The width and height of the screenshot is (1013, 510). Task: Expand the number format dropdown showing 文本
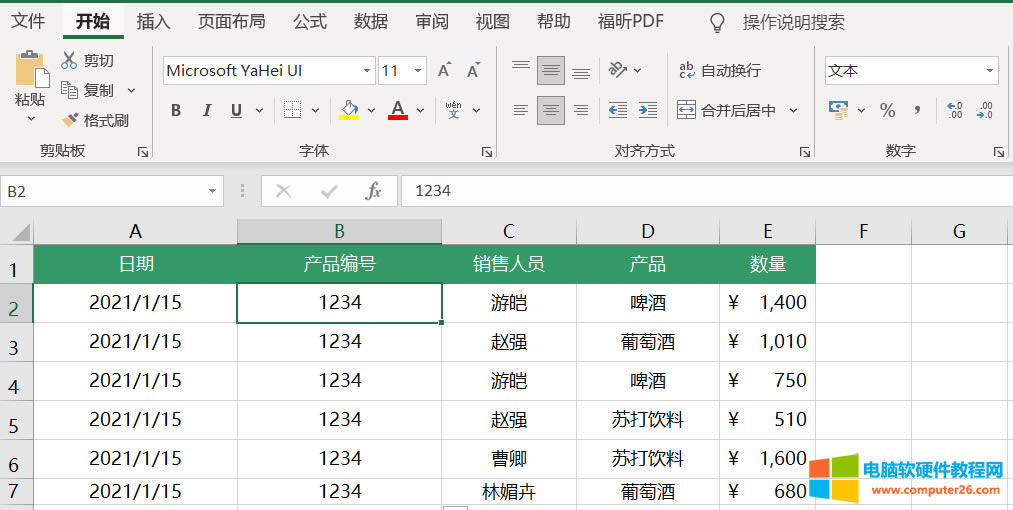990,71
